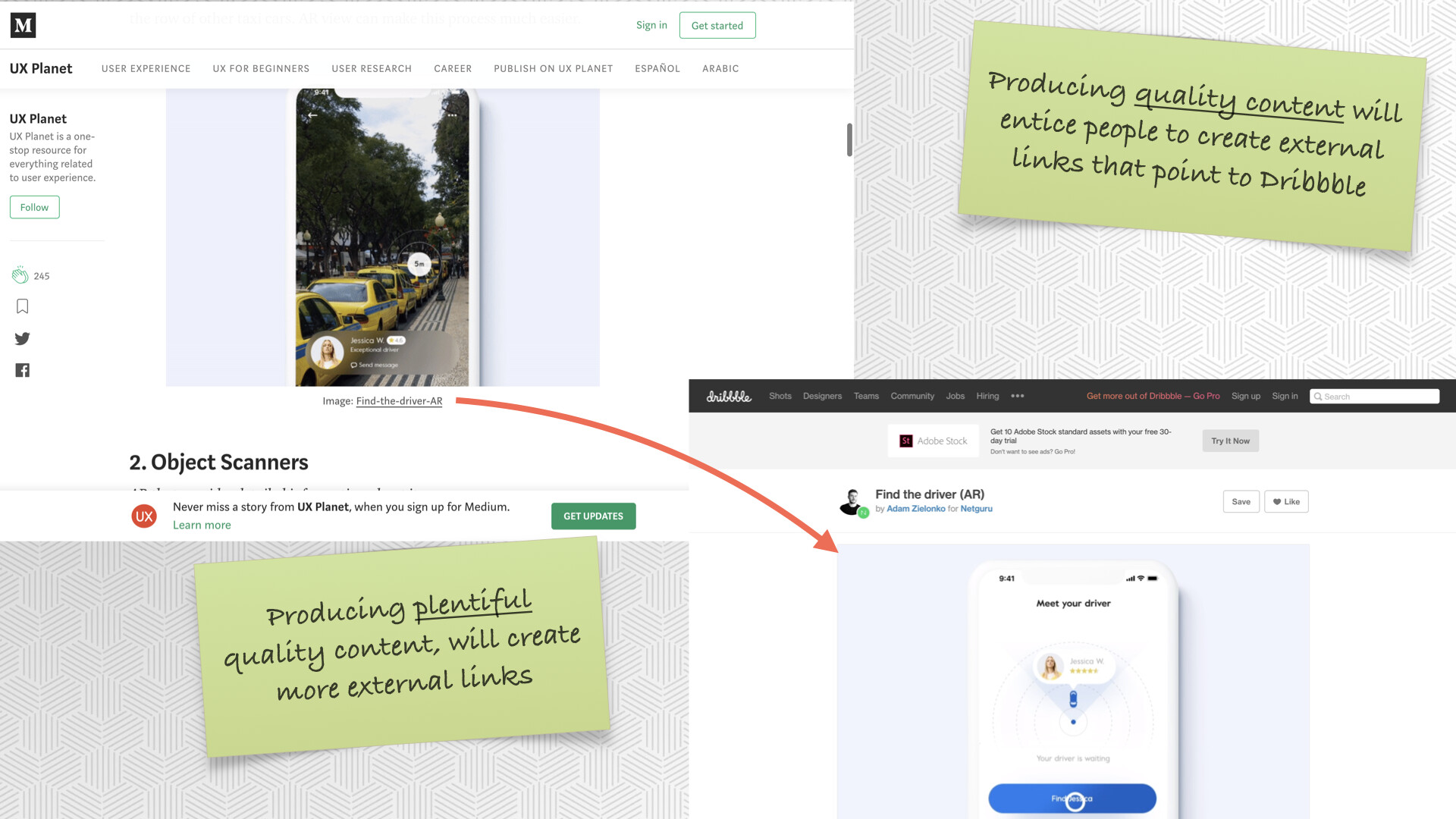Viewport: 1456px width, 819px height.
Task: Open the Dribbble more options ellipsis
Action: [1017, 396]
